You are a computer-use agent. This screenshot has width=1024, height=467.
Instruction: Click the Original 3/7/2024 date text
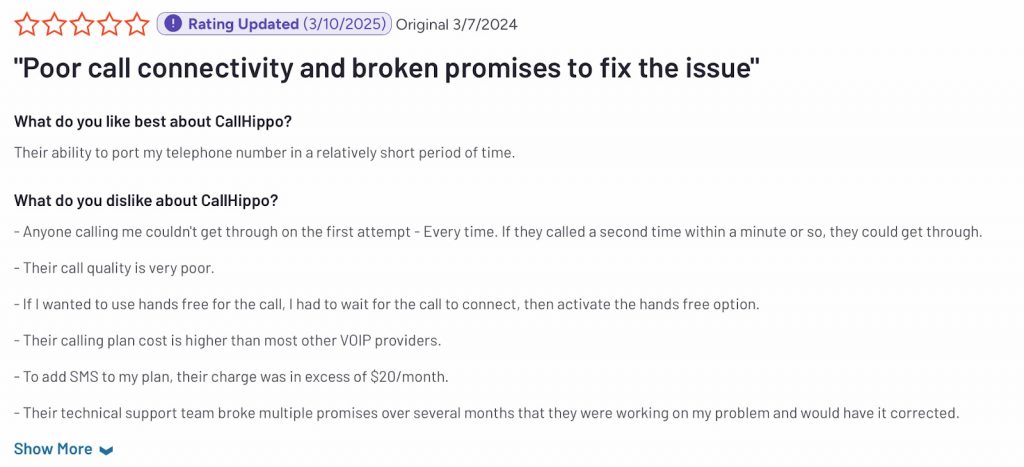click(x=457, y=24)
